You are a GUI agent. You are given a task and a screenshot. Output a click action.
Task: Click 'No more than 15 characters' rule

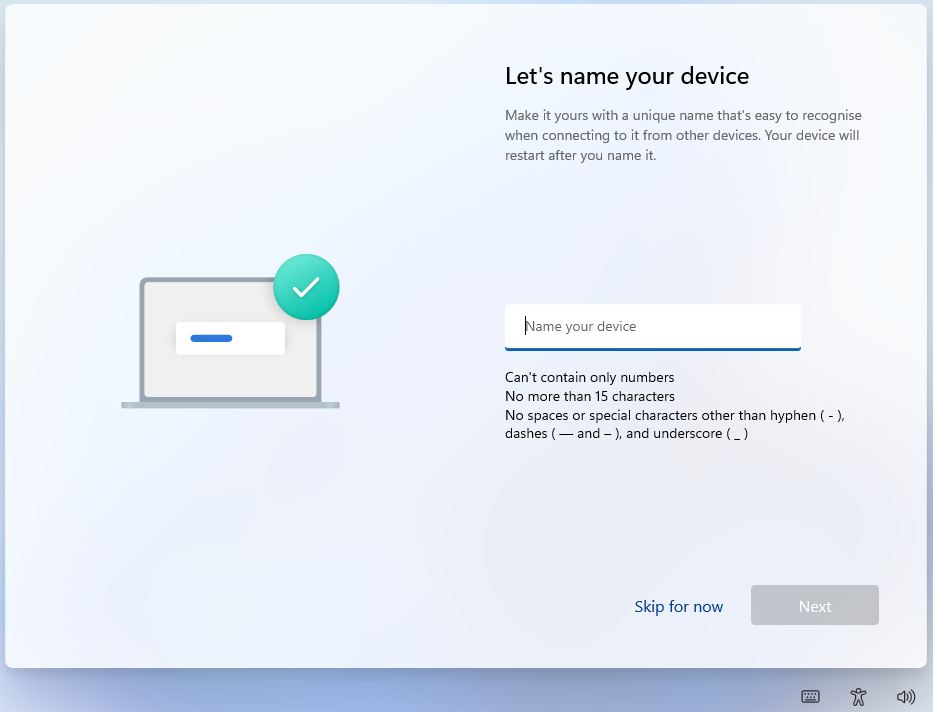pos(590,396)
